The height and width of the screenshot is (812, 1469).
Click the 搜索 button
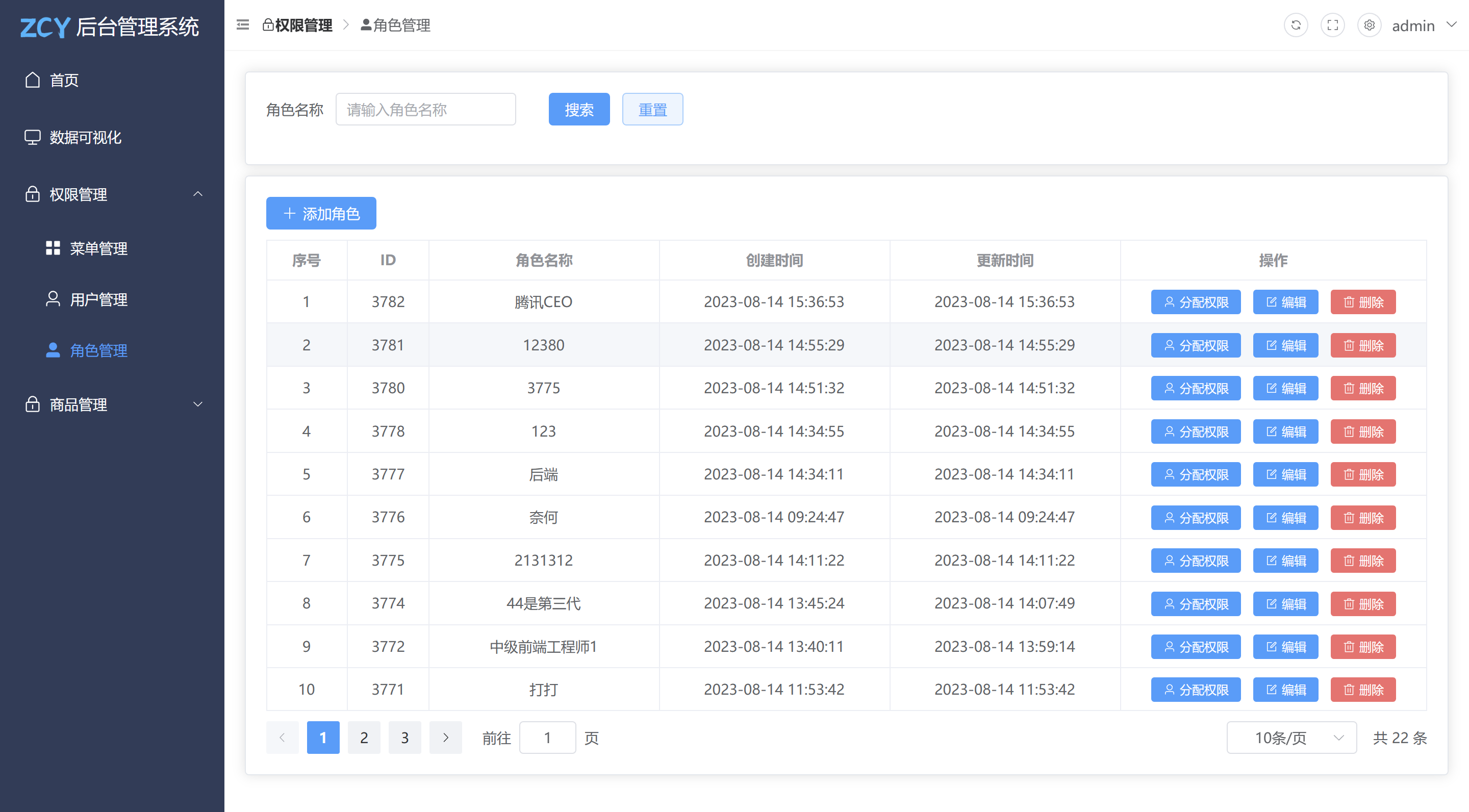579,109
